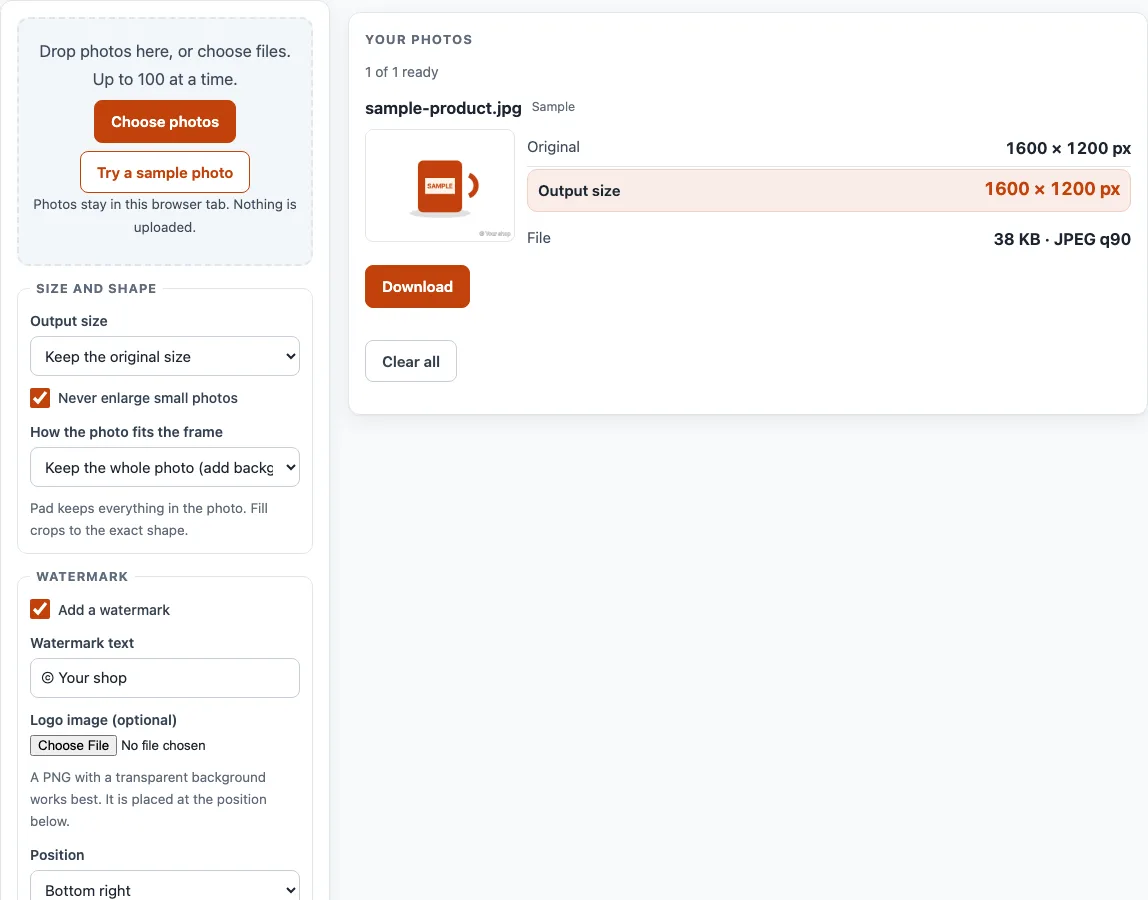The width and height of the screenshot is (1148, 900).
Task: Click the Sample tag label
Action: click(553, 107)
